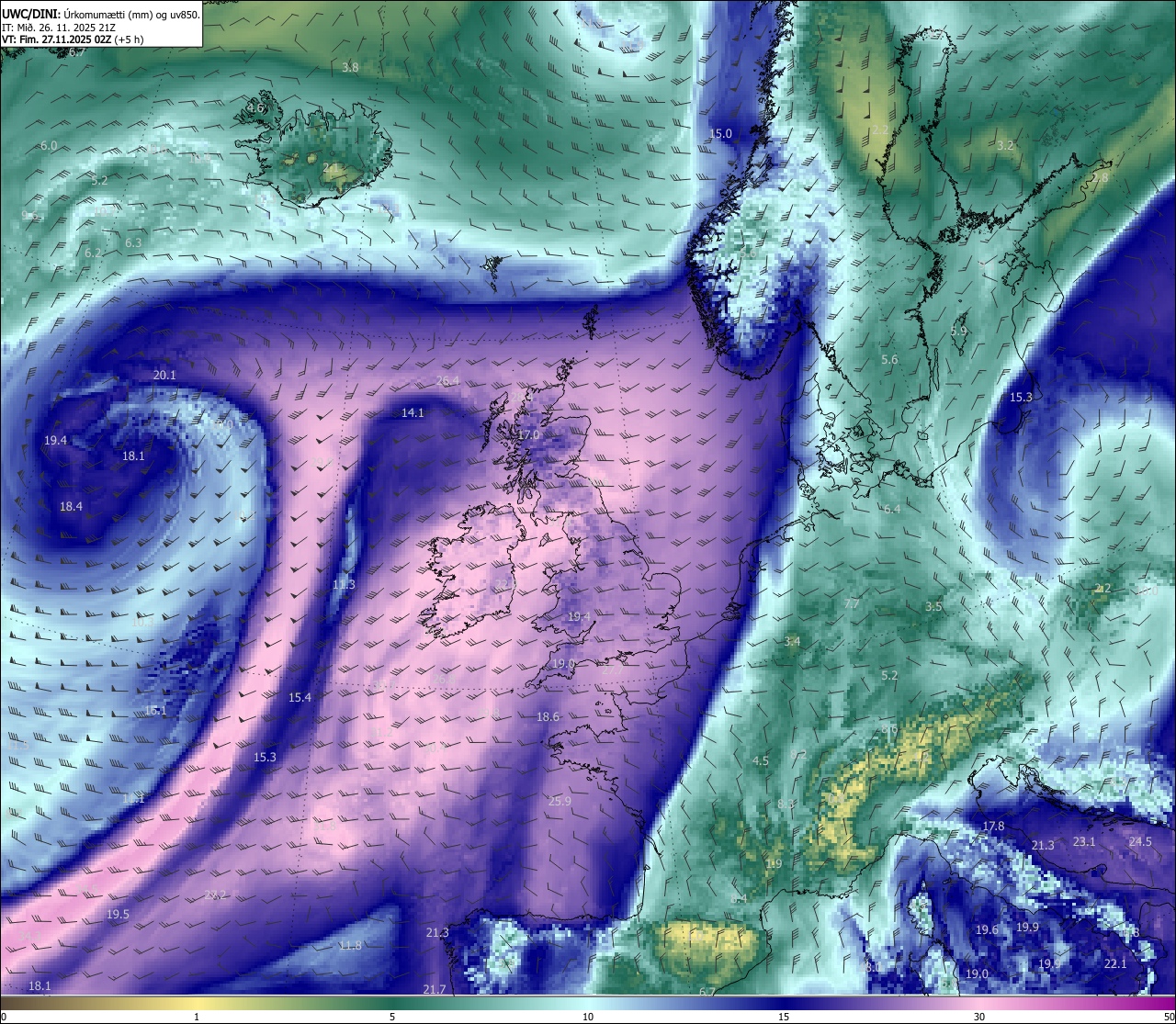Click the 4.5 value over France

point(761,760)
